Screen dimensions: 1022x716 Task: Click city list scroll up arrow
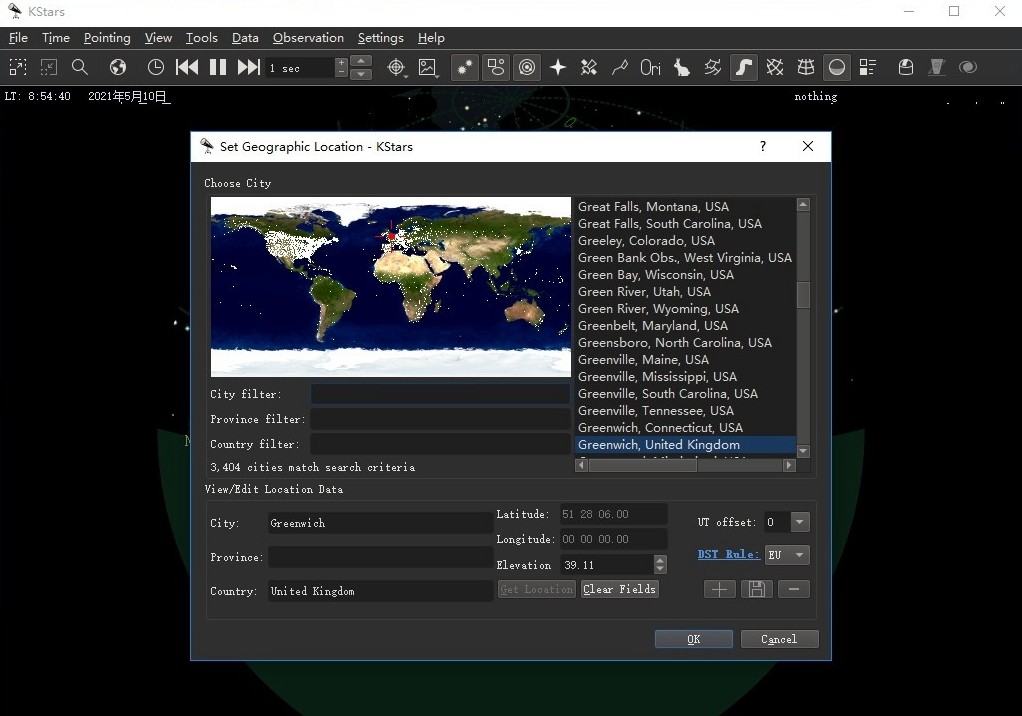pos(803,205)
